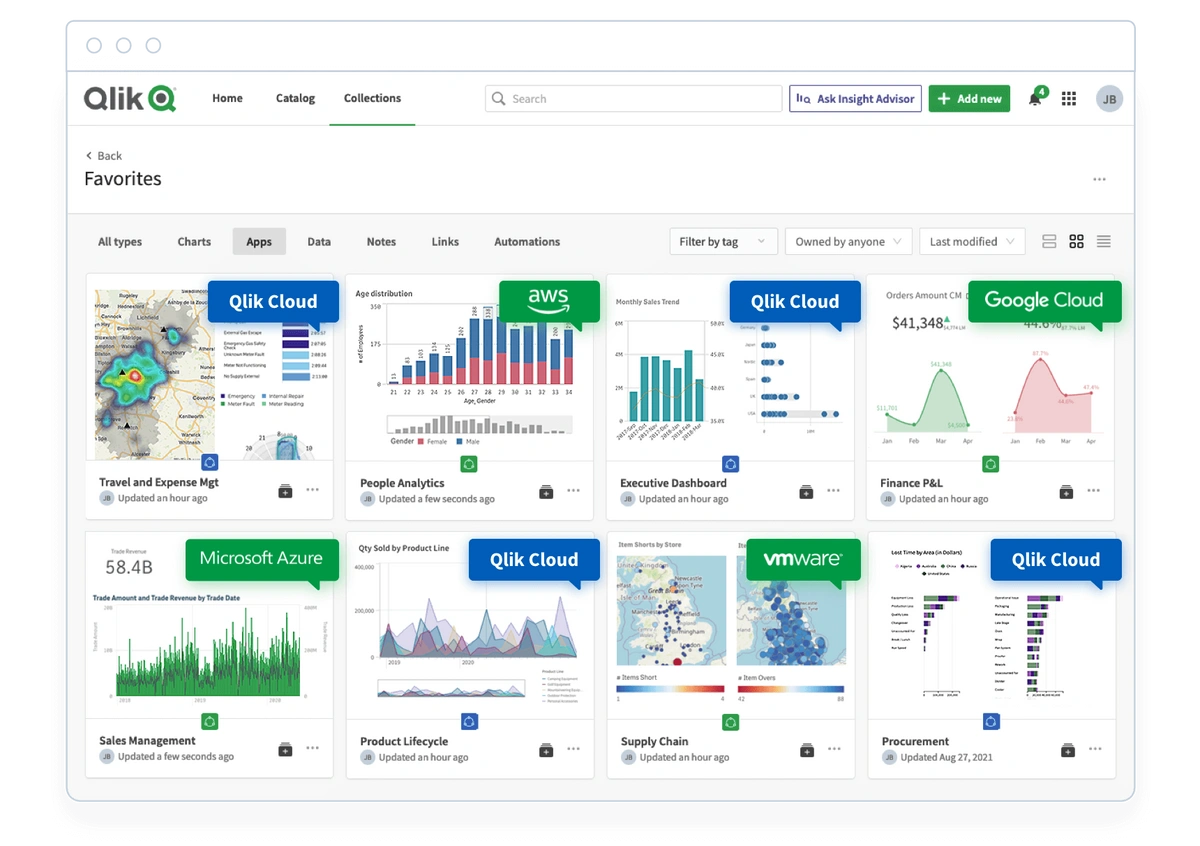Open Finance P&L more options
The width and height of the screenshot is (1200, 846).
[1094, 491]
